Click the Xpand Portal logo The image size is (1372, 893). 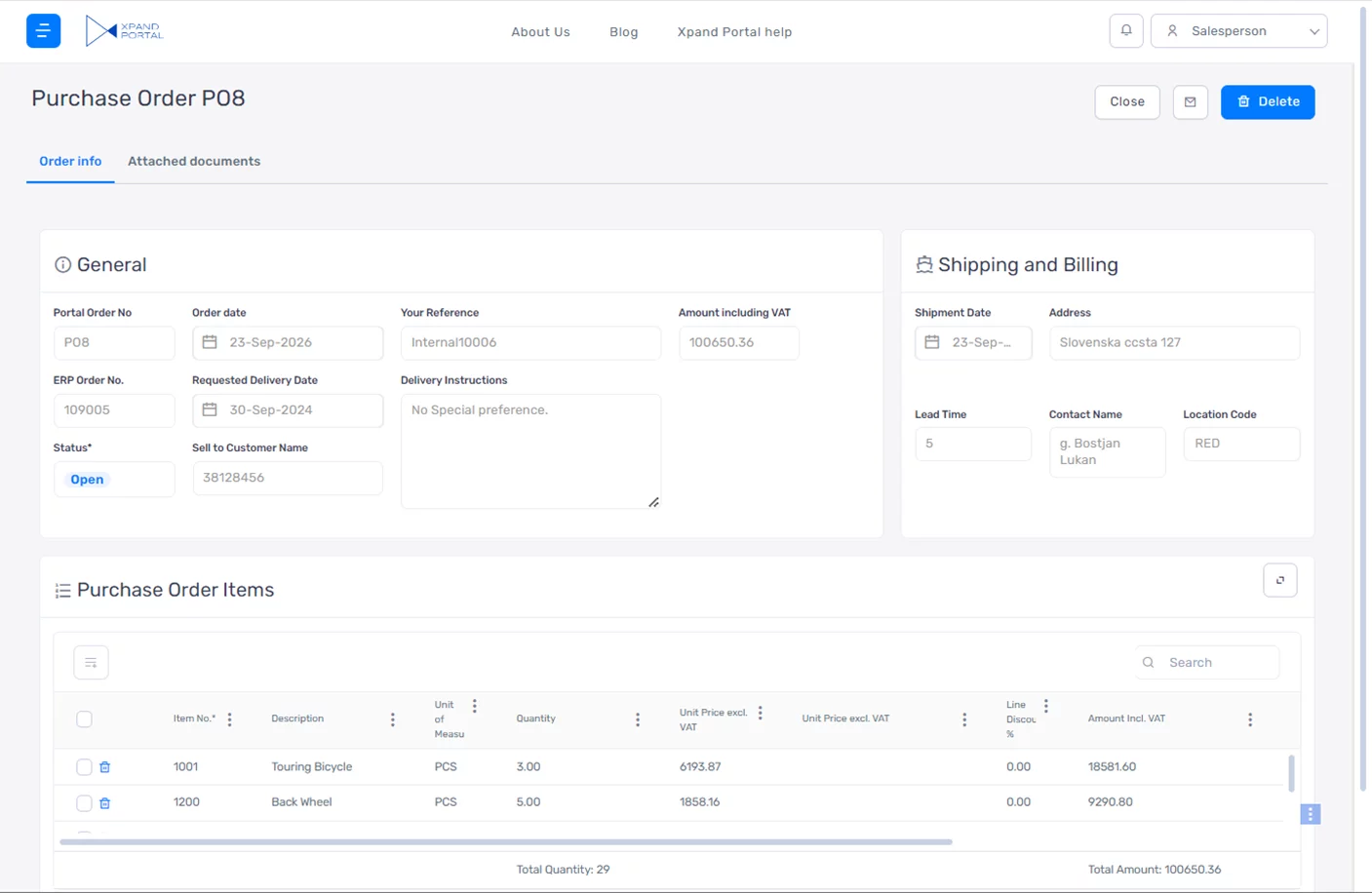tap(125, 31)
